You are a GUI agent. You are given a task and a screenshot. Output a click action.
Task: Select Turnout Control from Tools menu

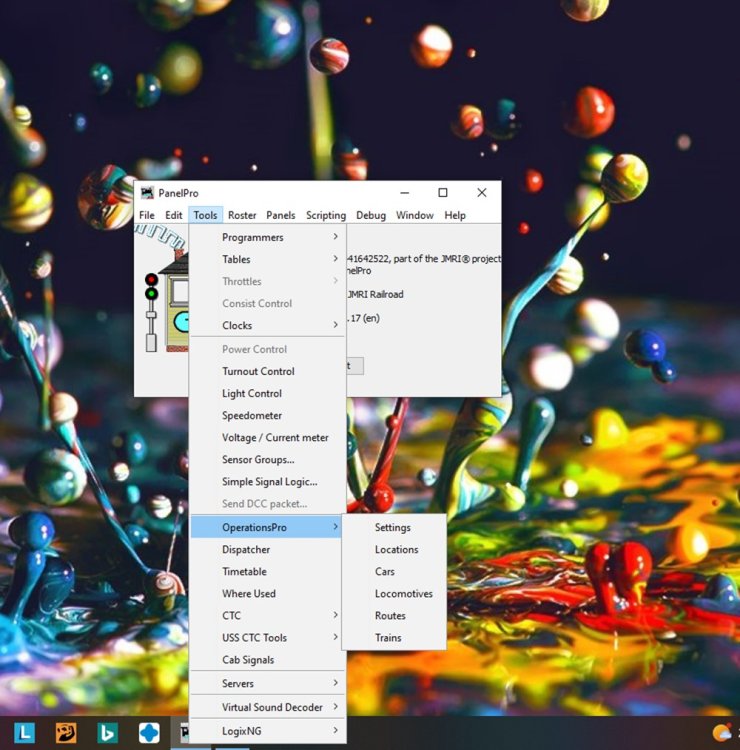point(258,371)
